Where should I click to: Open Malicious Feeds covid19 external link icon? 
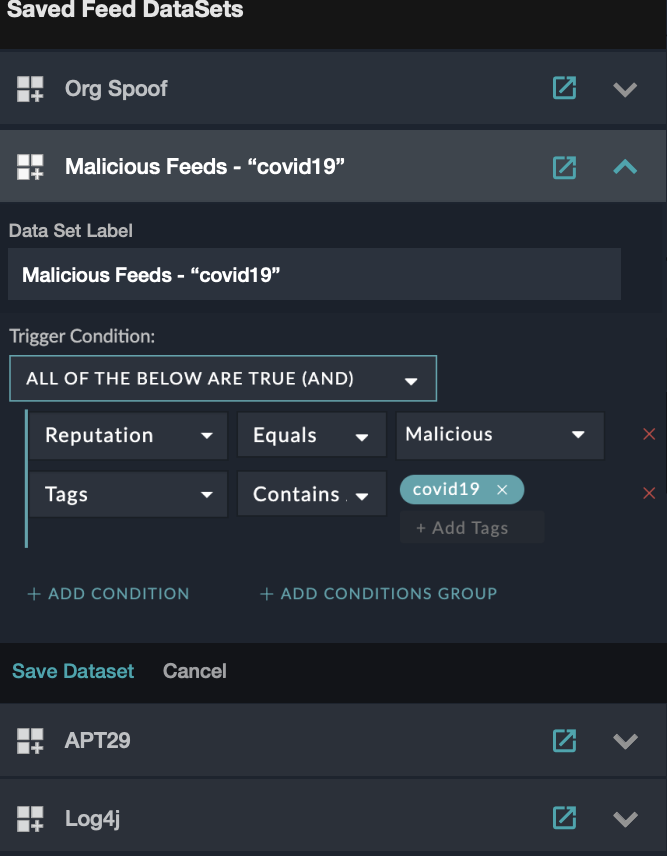pyautogui.click(x=564, y=166)
